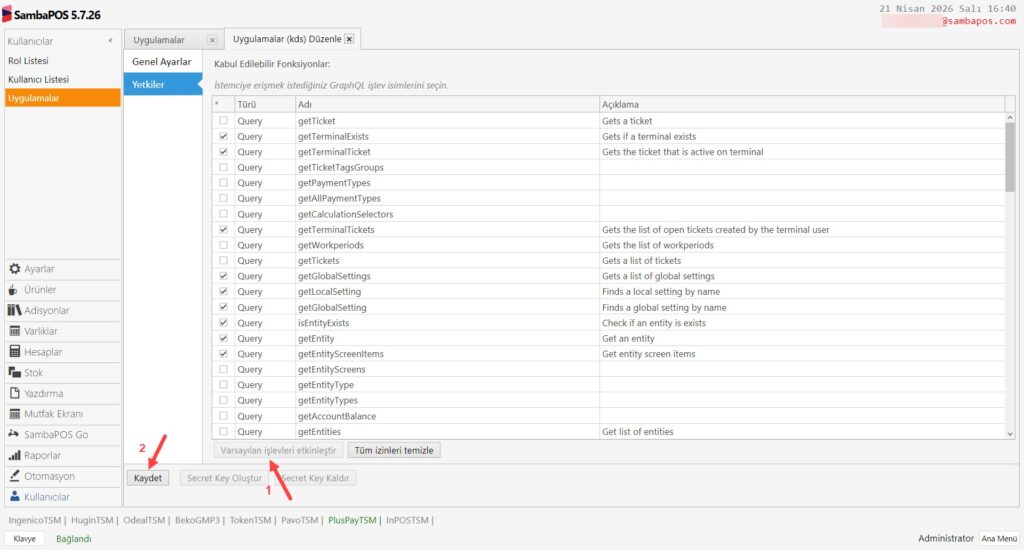Viewport: 1024px width, 550px height.
Task: Click scrollbar down arrow in function list
Action: coord(1010,434)
